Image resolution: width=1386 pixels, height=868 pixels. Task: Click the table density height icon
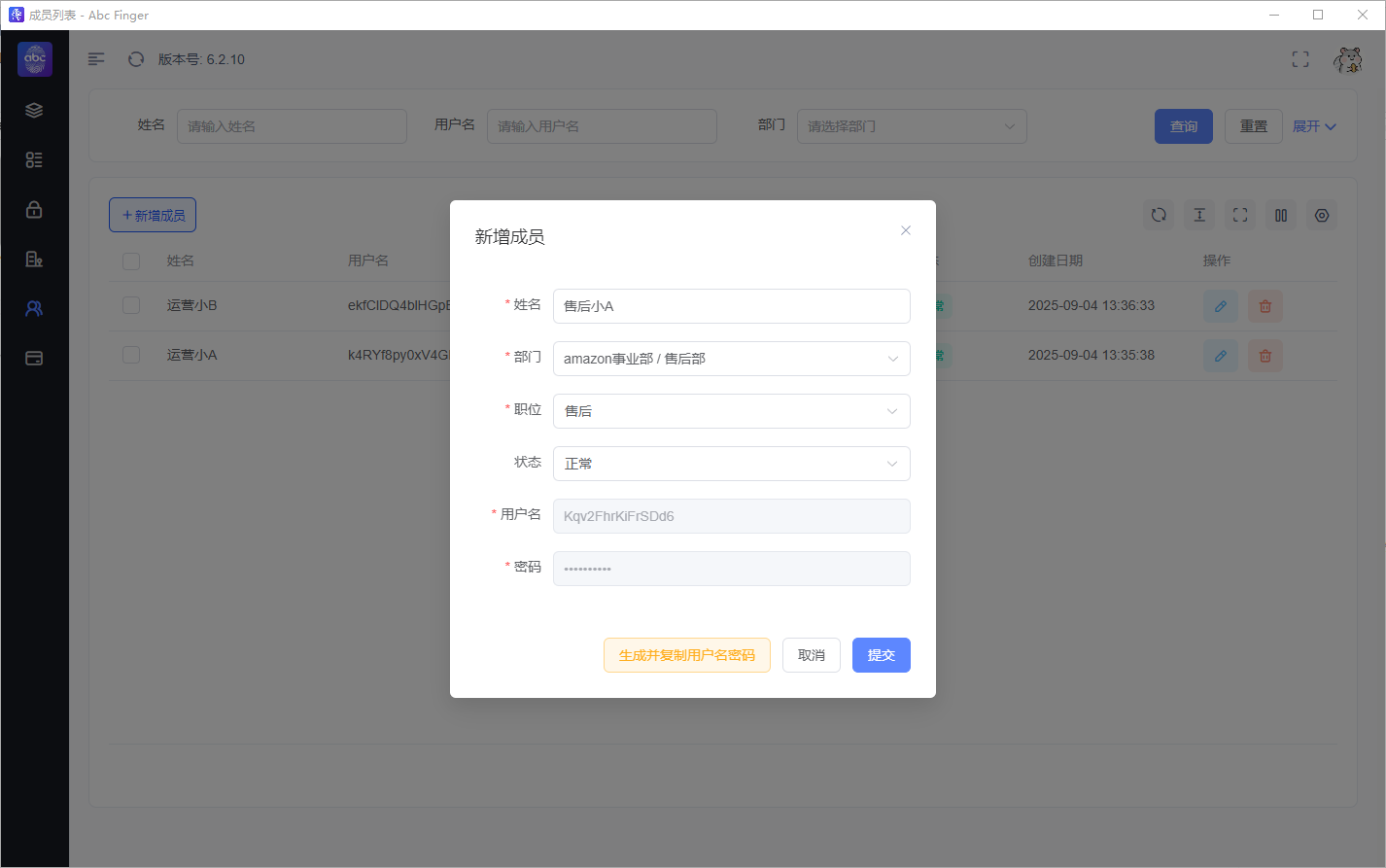pos(1199,216)
